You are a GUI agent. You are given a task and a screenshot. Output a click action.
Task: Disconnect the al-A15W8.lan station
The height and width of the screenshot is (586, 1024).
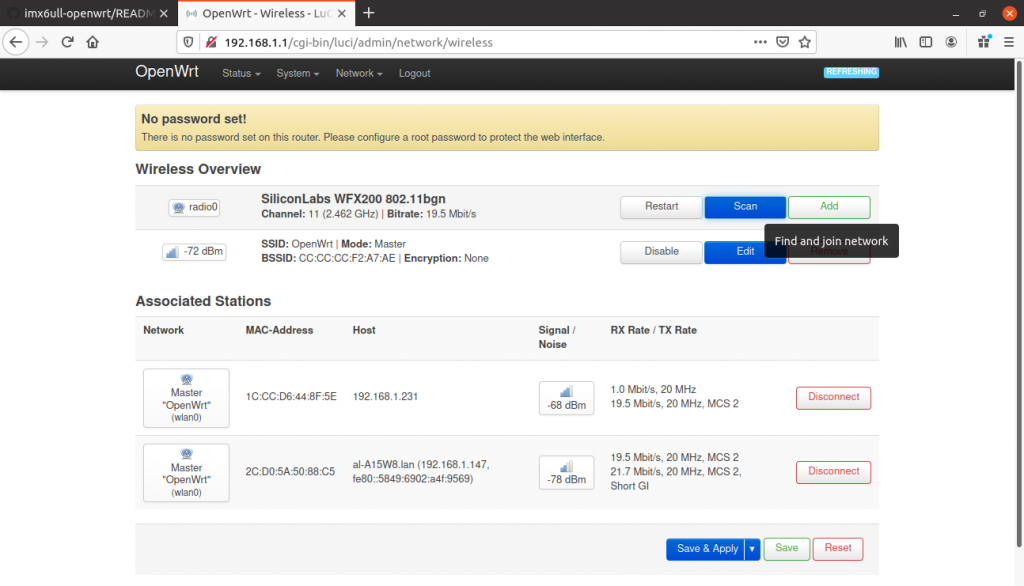pos(833,471)
